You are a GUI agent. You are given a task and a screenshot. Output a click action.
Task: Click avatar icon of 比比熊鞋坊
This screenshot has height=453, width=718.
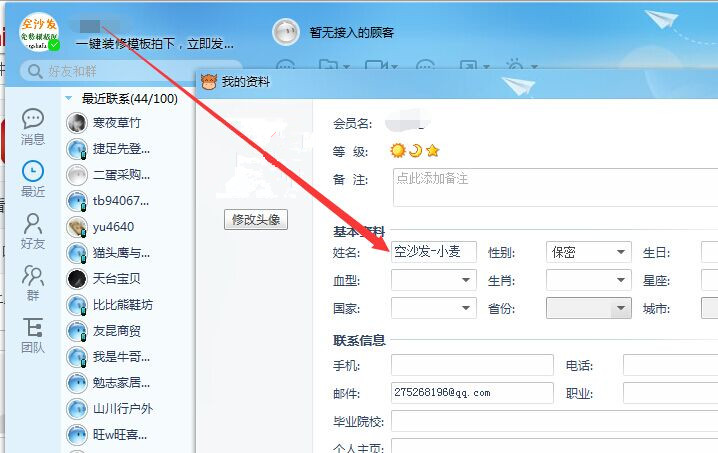(76, 305)
